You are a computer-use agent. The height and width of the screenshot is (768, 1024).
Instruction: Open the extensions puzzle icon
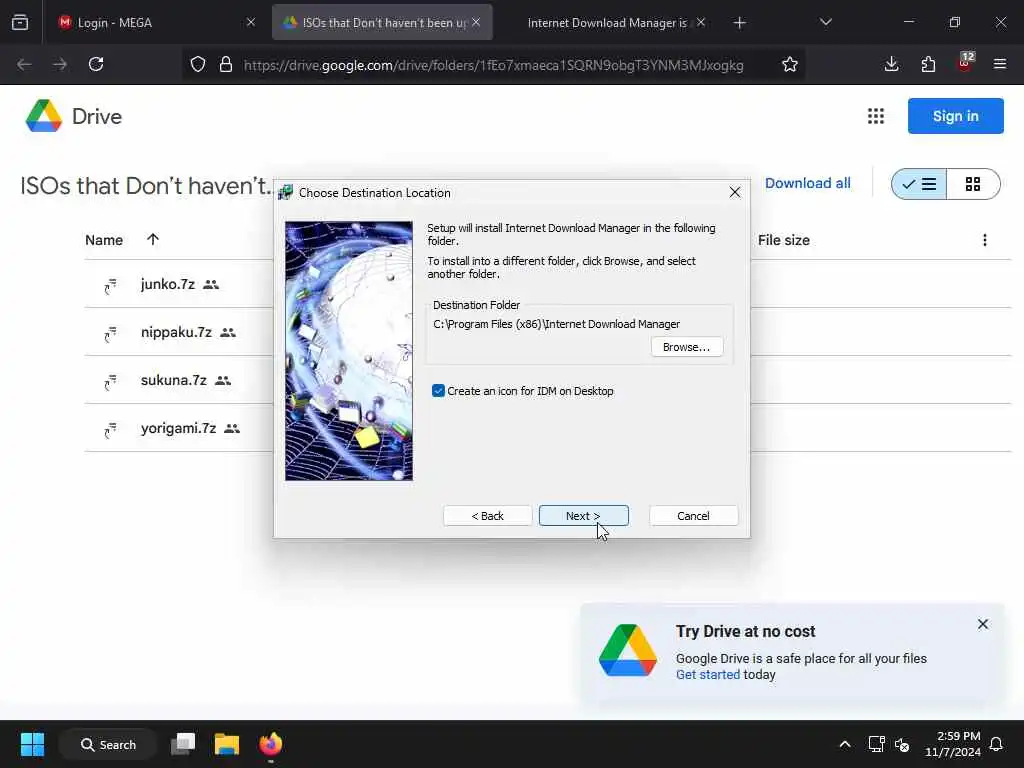point(928,64)
